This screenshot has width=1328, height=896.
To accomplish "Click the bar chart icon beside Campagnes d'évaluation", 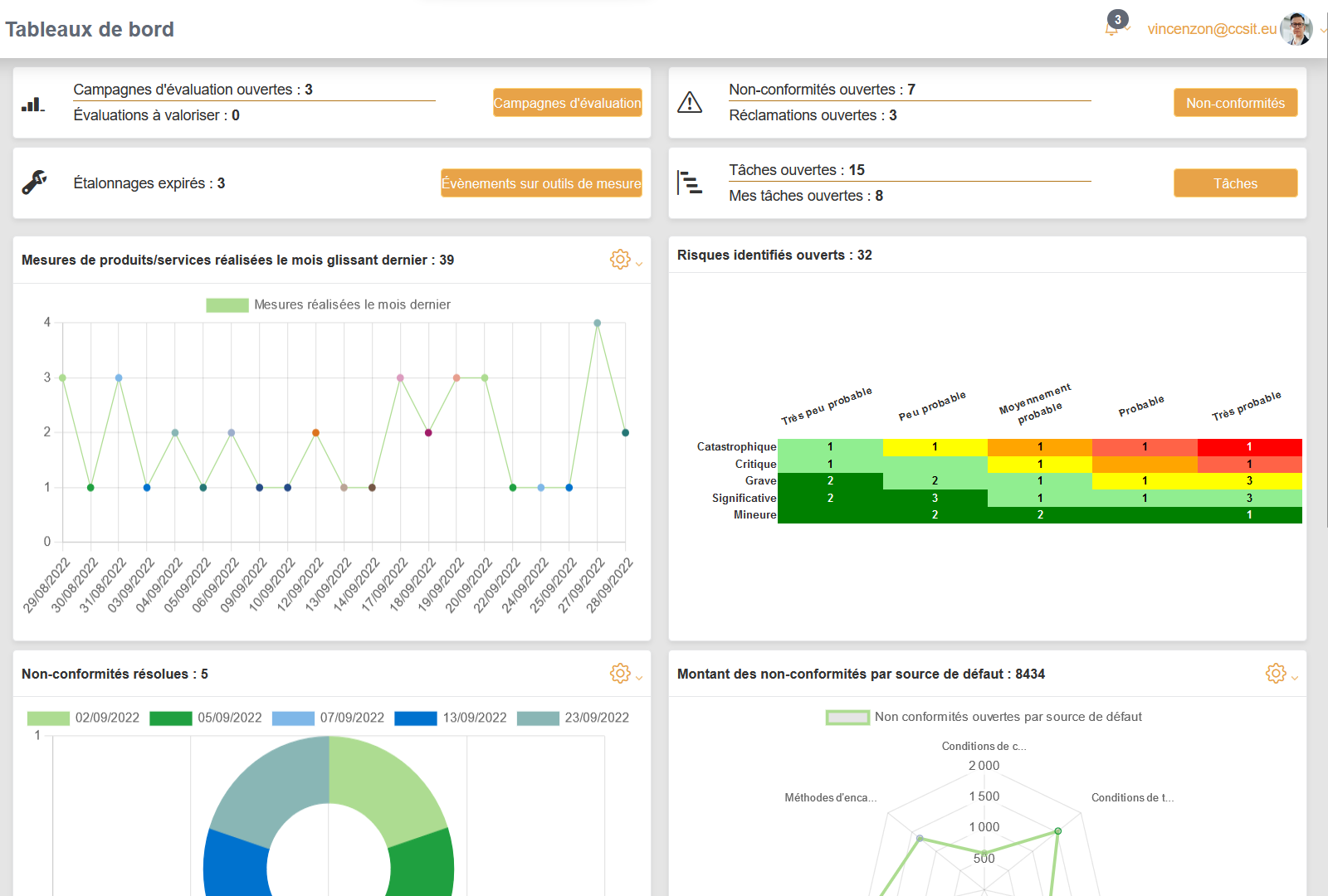I will tap(33, 103).
